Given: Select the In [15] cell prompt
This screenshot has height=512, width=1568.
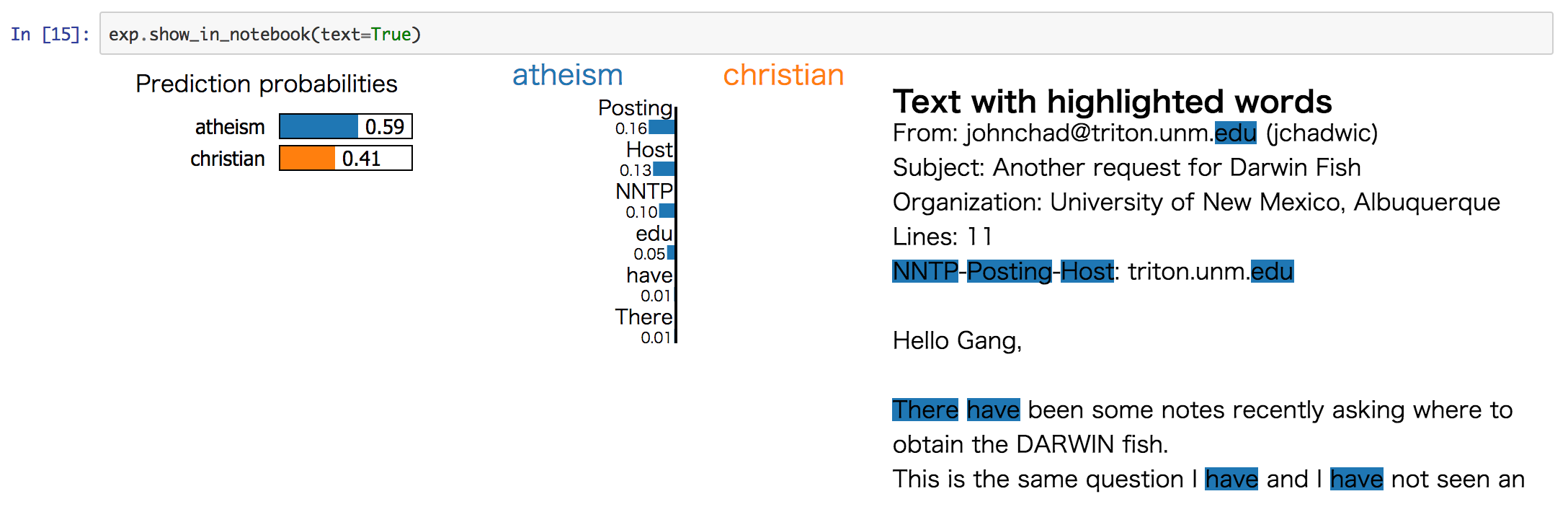Looking at the screenshot, I should pyautogui.click(x=50, y=34).
